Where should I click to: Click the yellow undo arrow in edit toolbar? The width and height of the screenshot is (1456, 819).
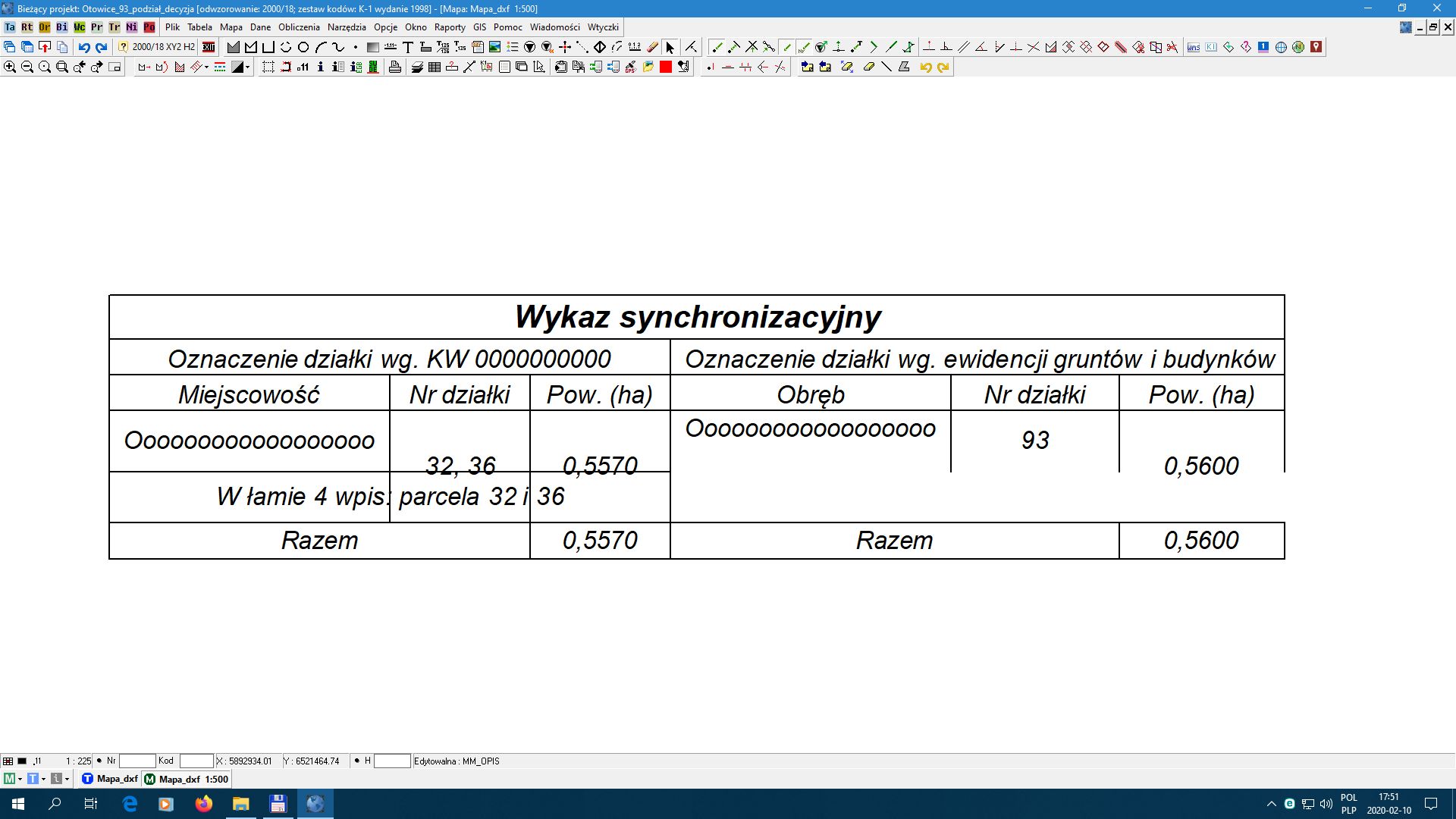[926, 67]
